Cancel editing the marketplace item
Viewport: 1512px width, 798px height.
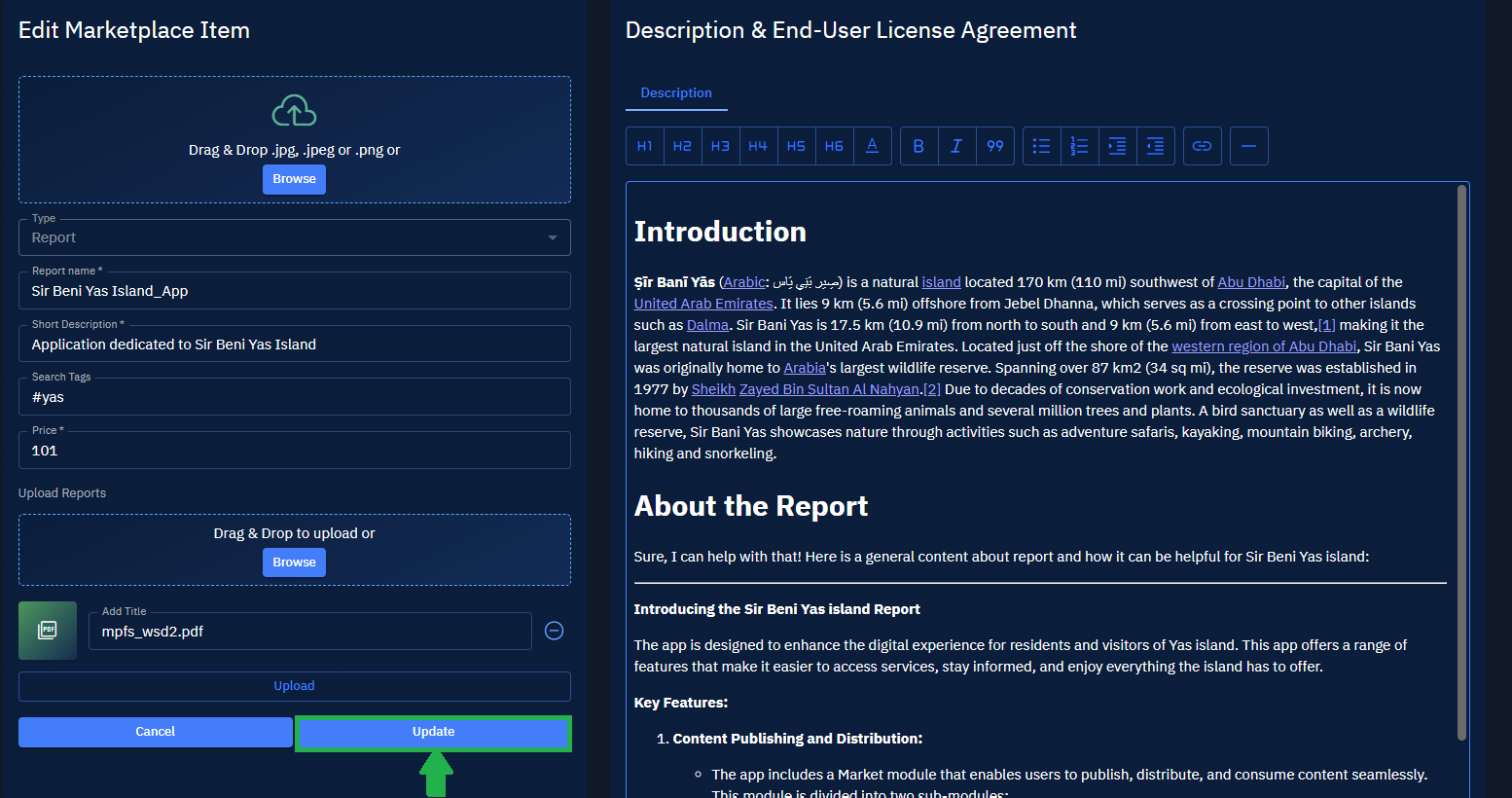[x=155, y=732]
